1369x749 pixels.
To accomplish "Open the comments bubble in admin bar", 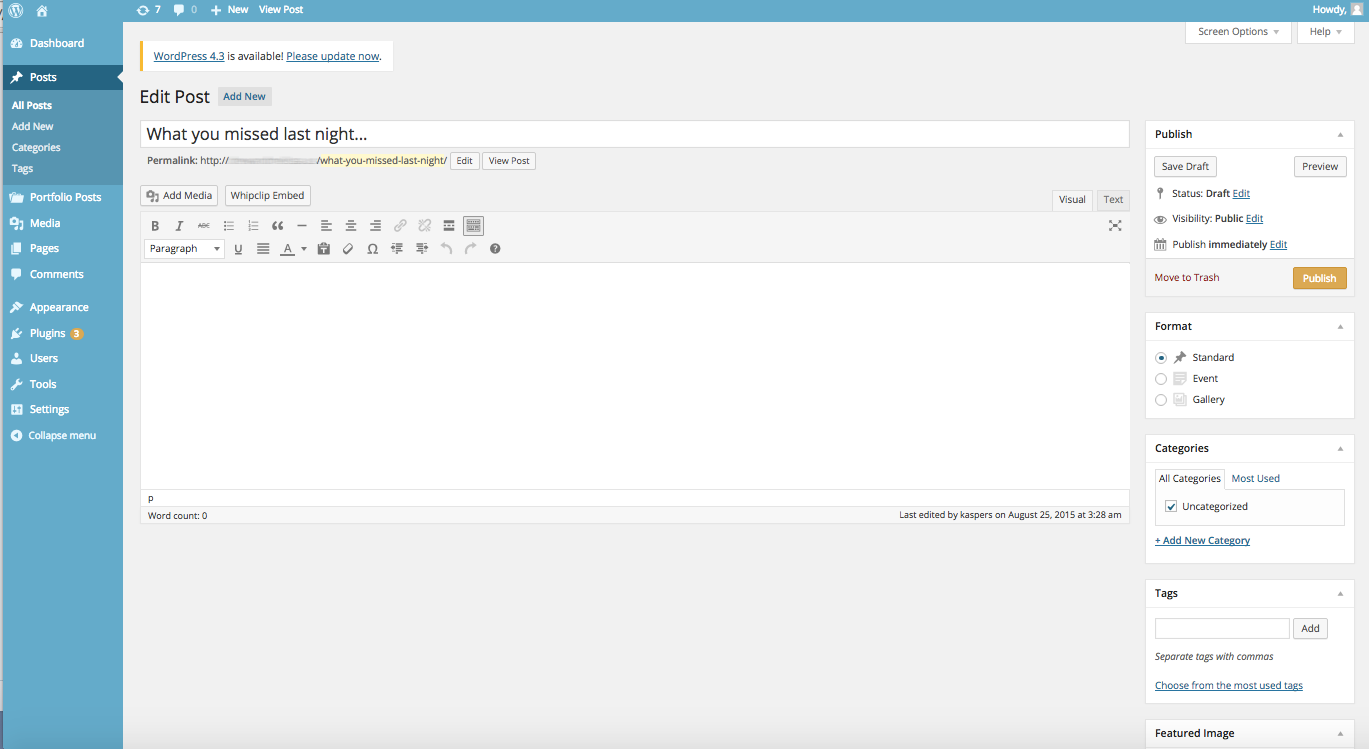I will point(185,9).
